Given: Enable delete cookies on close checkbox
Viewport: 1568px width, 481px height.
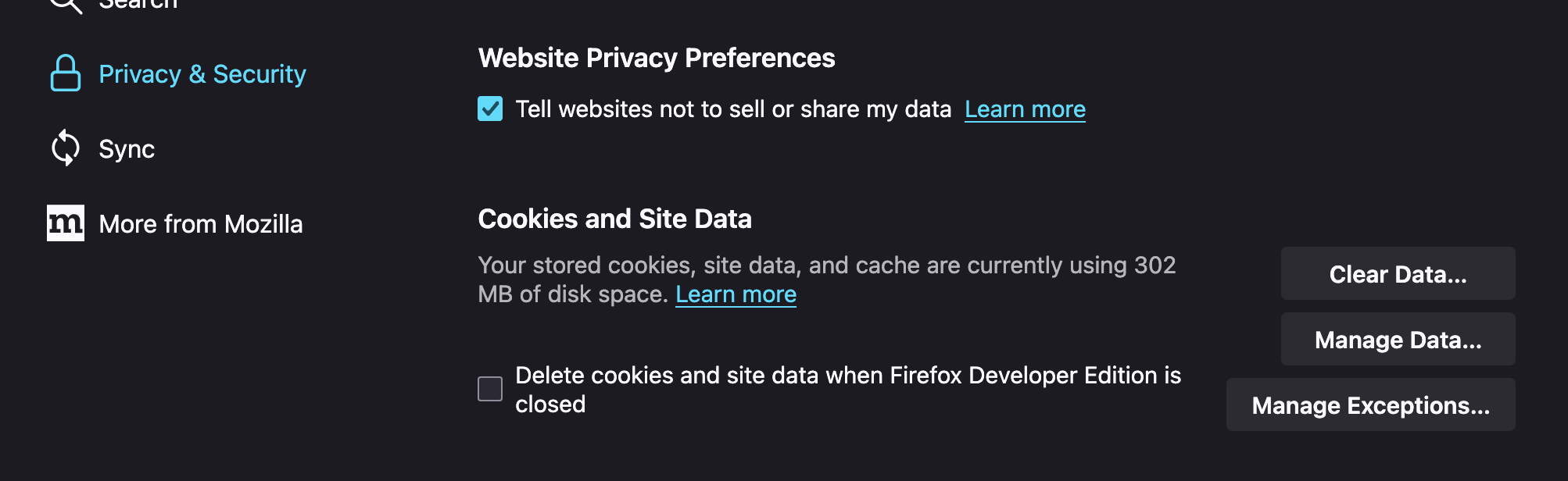Looking at the screenshot, I should pyautogui.click(x=490, y=389).
